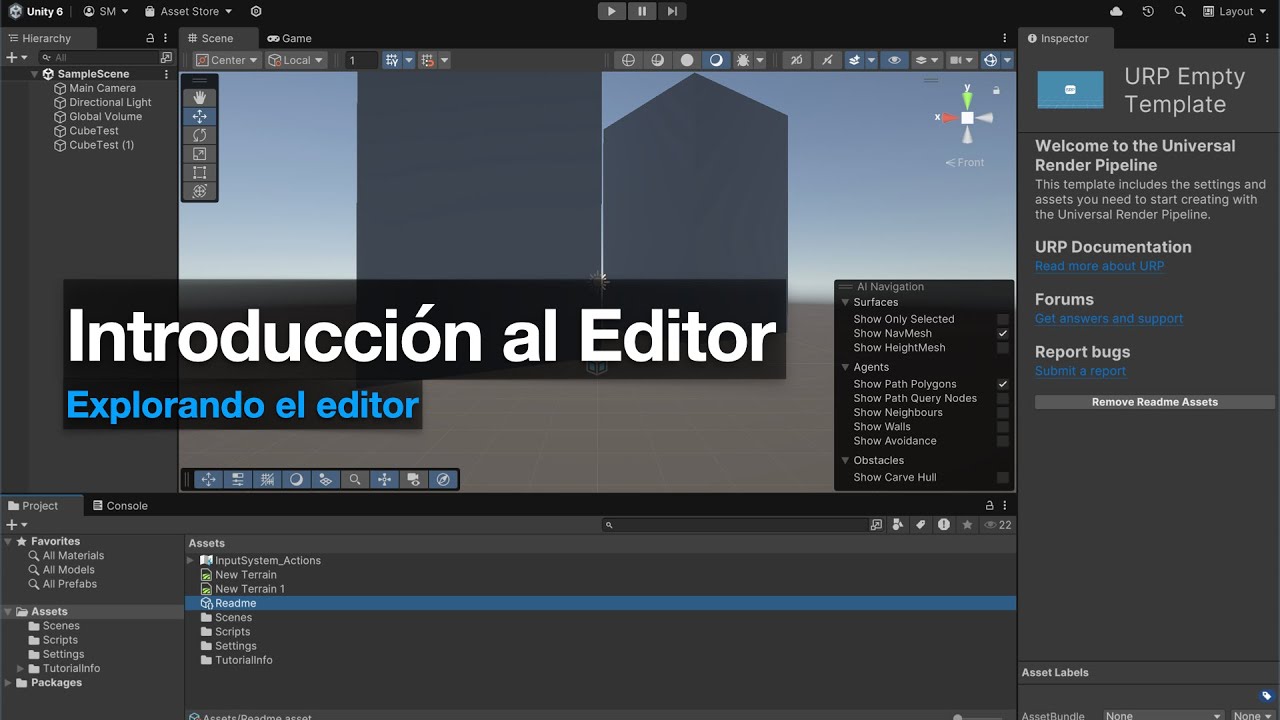
Task: Open the global search magnifier
Action: (1180, 11)
